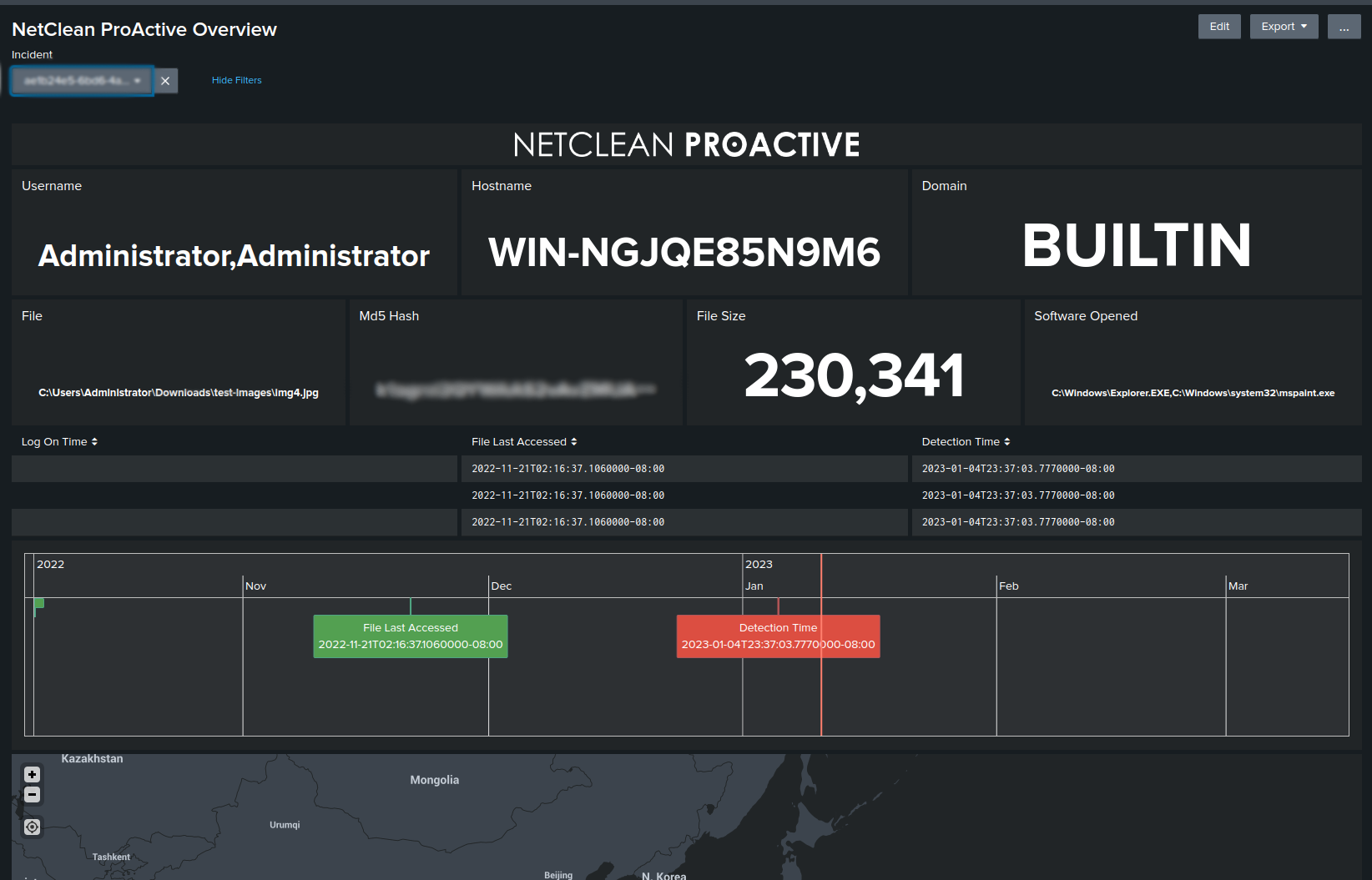Select the img4.jpg file path value
1372x880 pixels.
[179, 393]
